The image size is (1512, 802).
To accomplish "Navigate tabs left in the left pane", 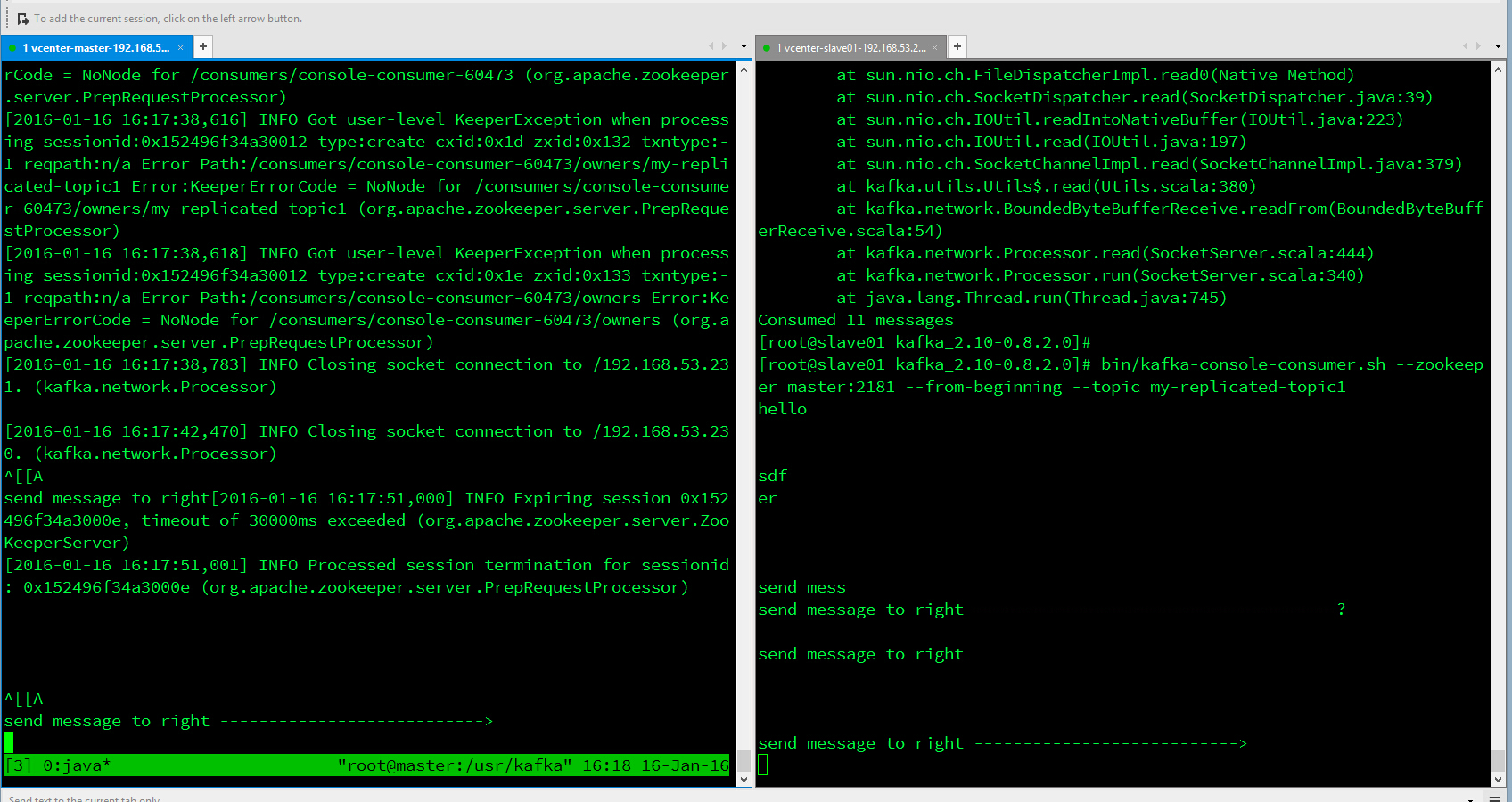I will [x=711, y=46].
